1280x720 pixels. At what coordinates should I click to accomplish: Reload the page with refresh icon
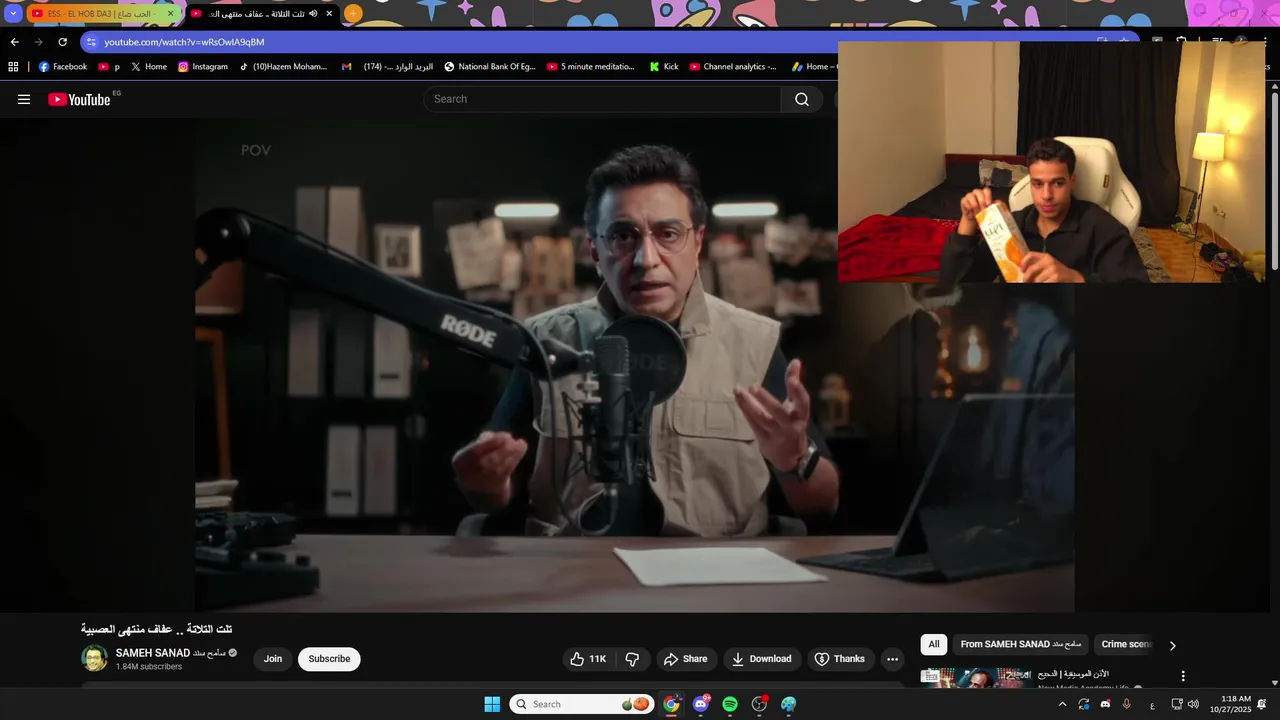point(62,42)
